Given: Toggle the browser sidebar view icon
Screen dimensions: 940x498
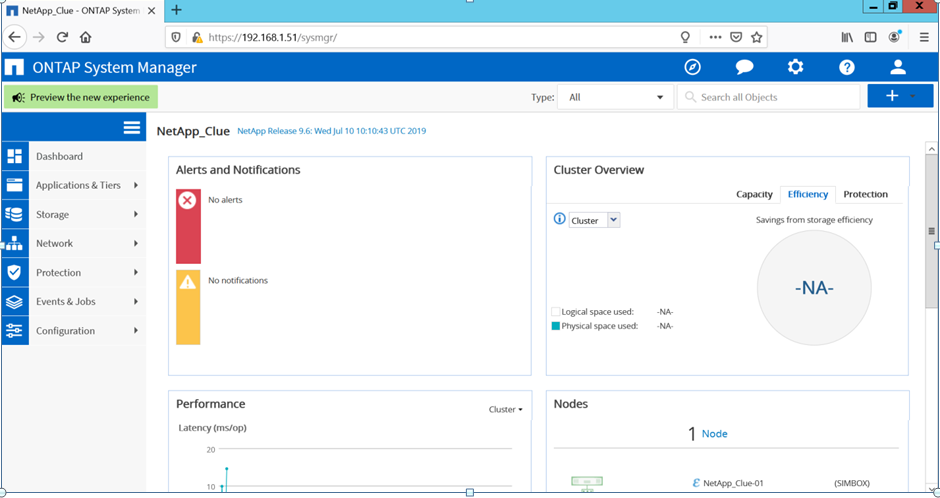Looking at the screenshot, I should [x=870, y=37].
